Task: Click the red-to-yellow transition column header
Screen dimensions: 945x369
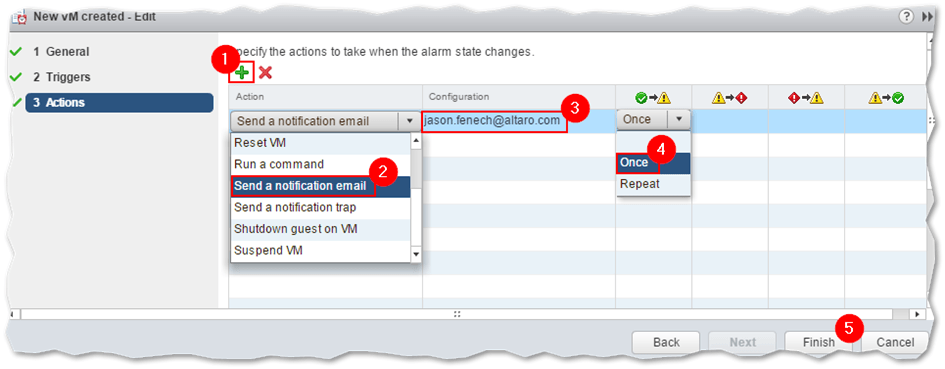Action: [806, 97]
